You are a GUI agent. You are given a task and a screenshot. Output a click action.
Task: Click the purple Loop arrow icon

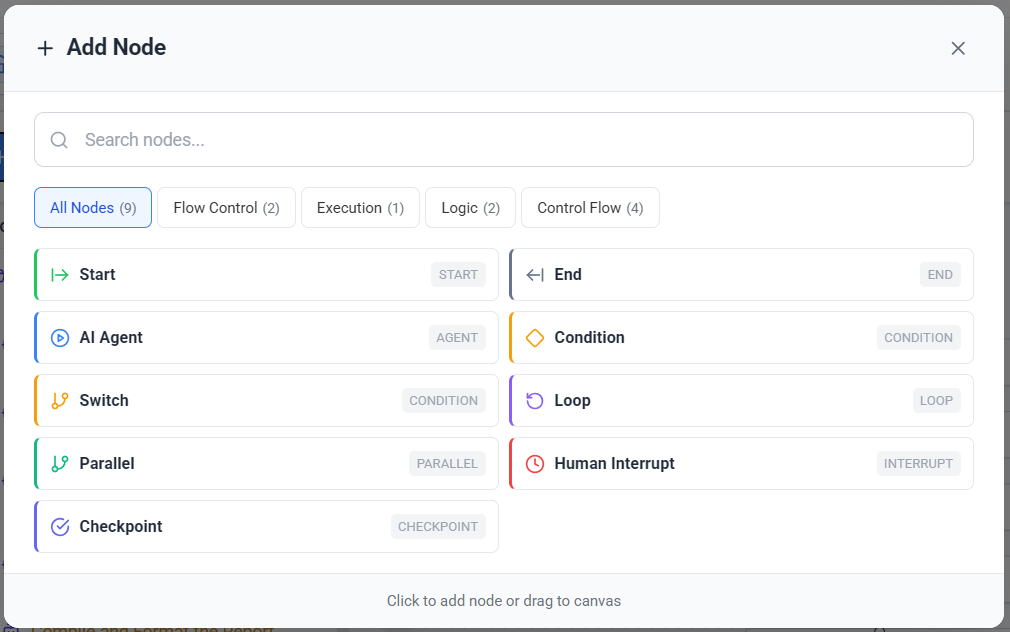pyautogui.click(x=536, y=400)
